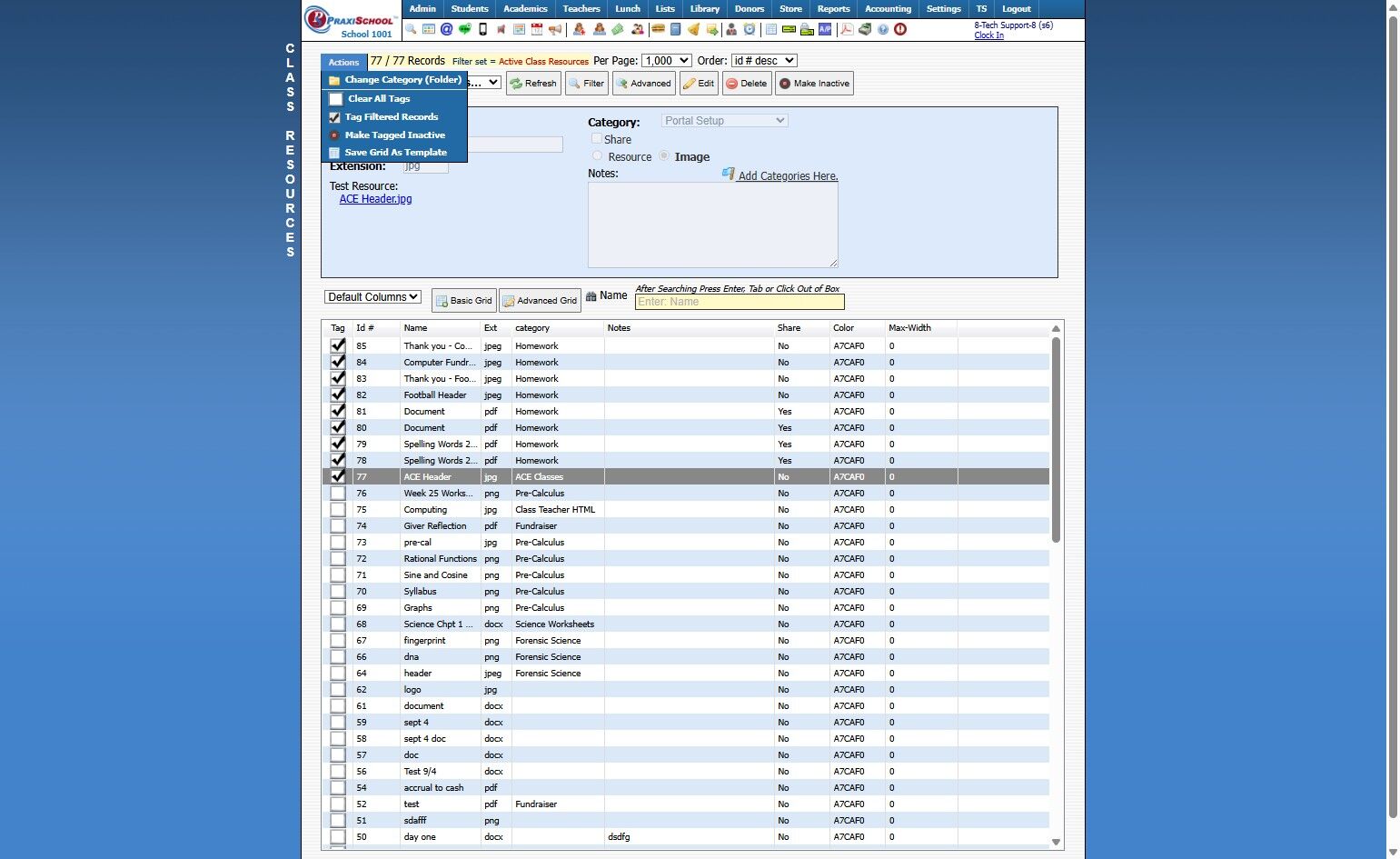Select the Resource radio button

pos(597,156)
